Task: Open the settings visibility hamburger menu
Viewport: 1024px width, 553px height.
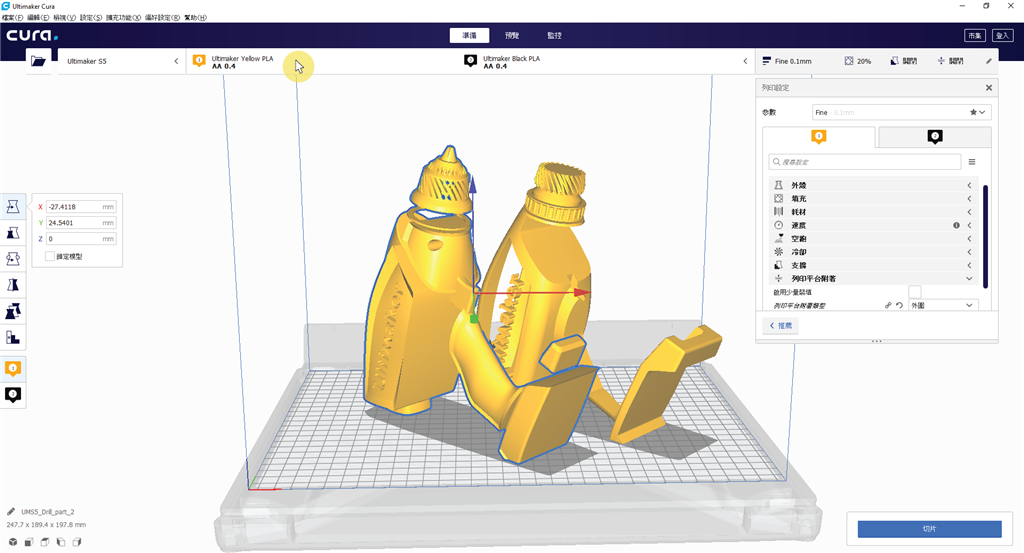Action: (x=971, y=161)
